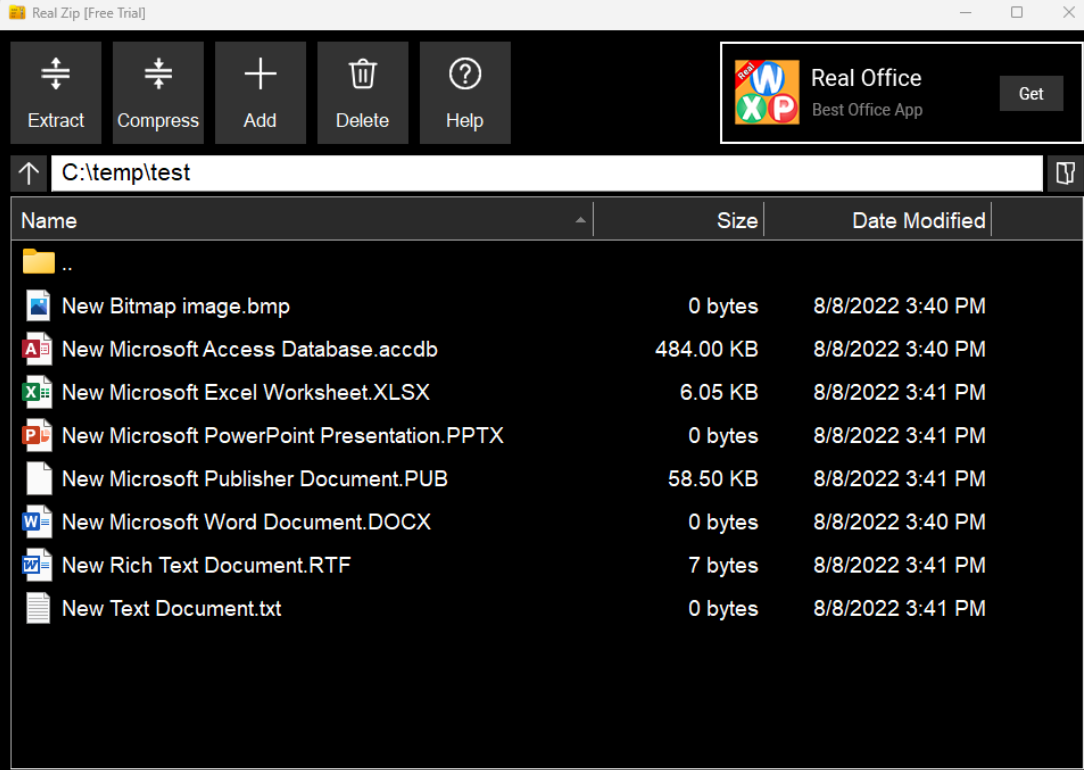Click the icon right of the address bar
The image size is (1084, 770).
[1065, 173]
